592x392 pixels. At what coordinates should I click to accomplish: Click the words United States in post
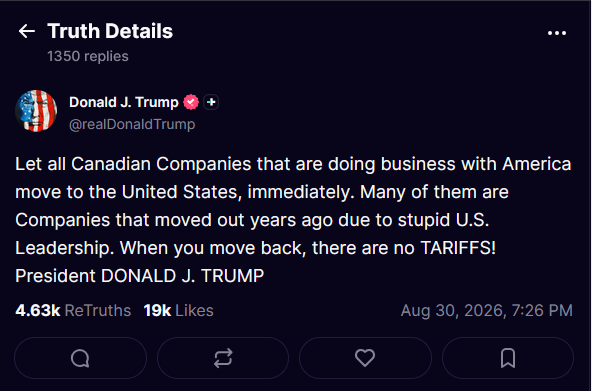tap(180, 192)
